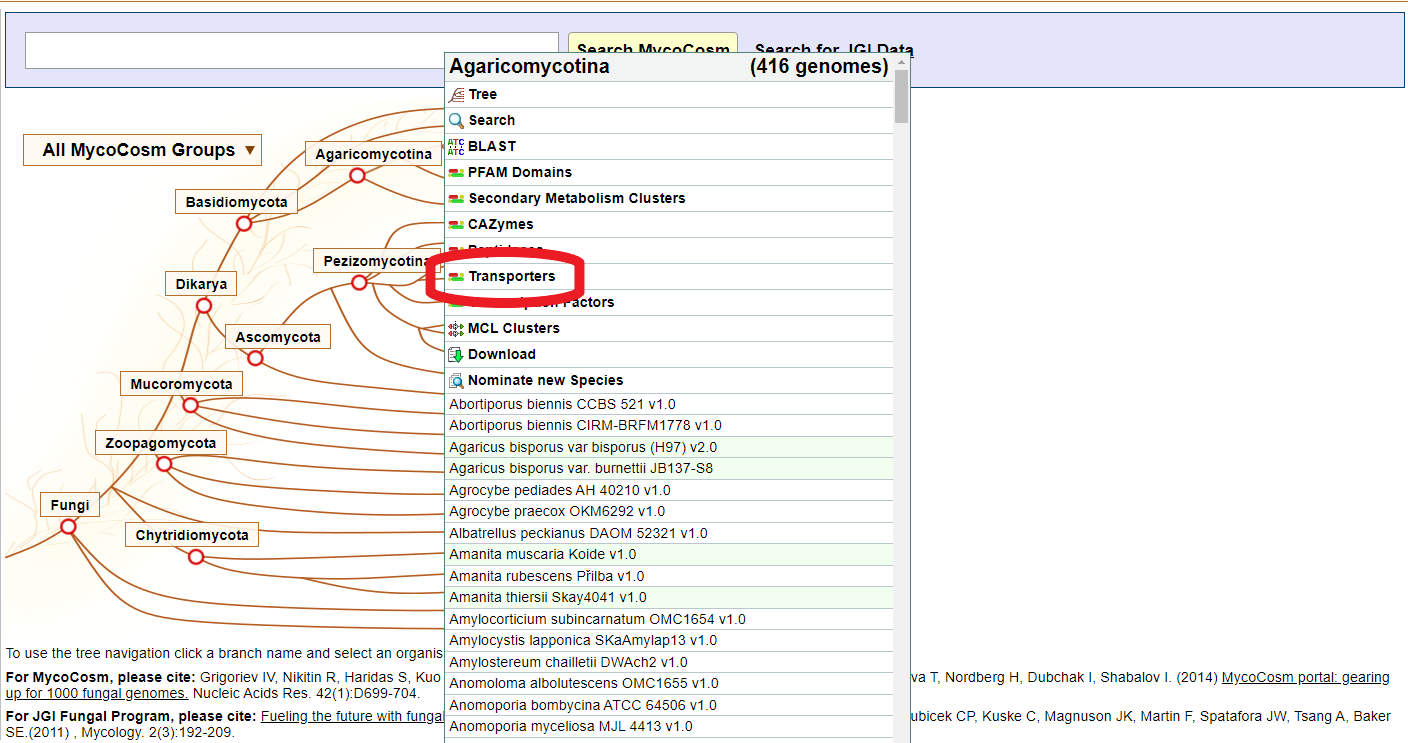Click the Nominate new Species icon
This screenshot has width=1408, height=743.
click(x=456, y=380)
